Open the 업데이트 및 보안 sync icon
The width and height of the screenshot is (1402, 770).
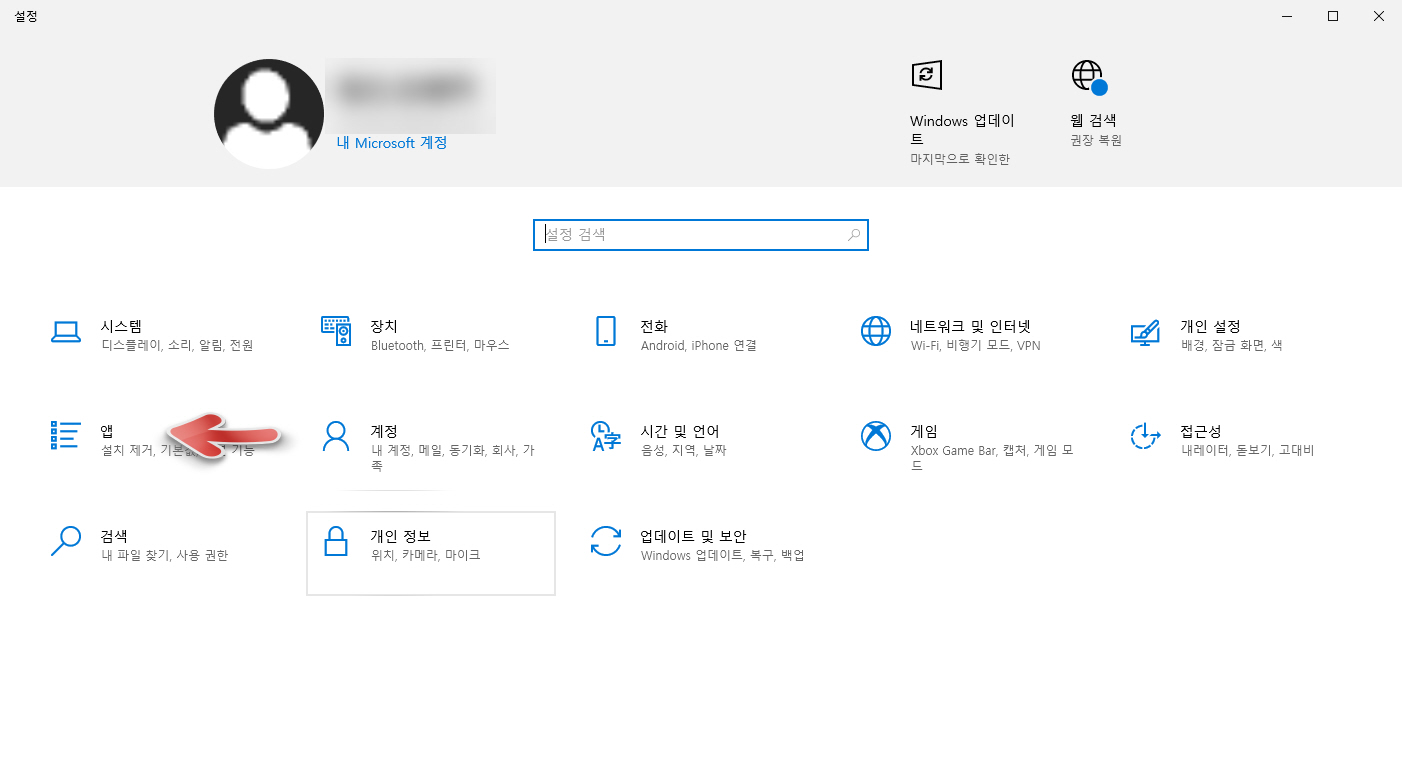pos(606,541)
